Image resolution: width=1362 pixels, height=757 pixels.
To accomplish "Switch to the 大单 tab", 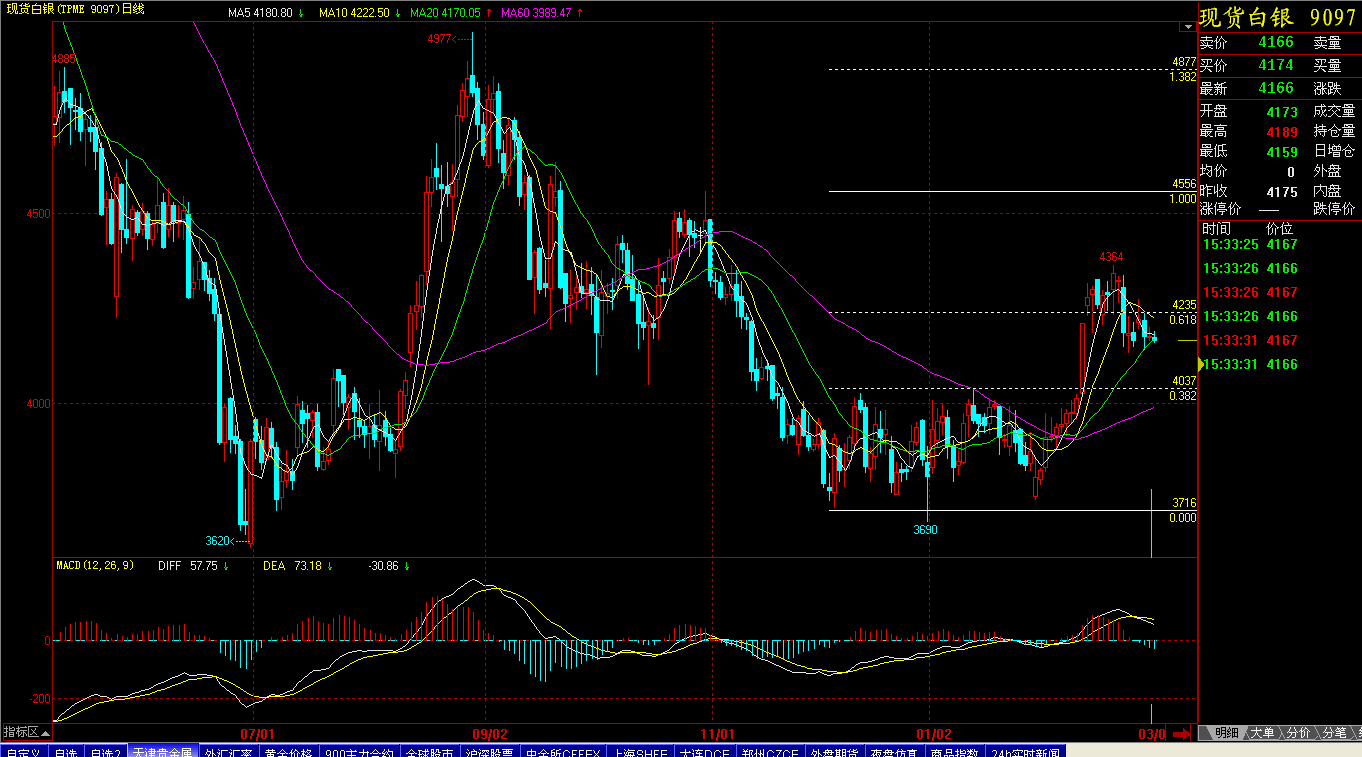I will point(1262,733).
